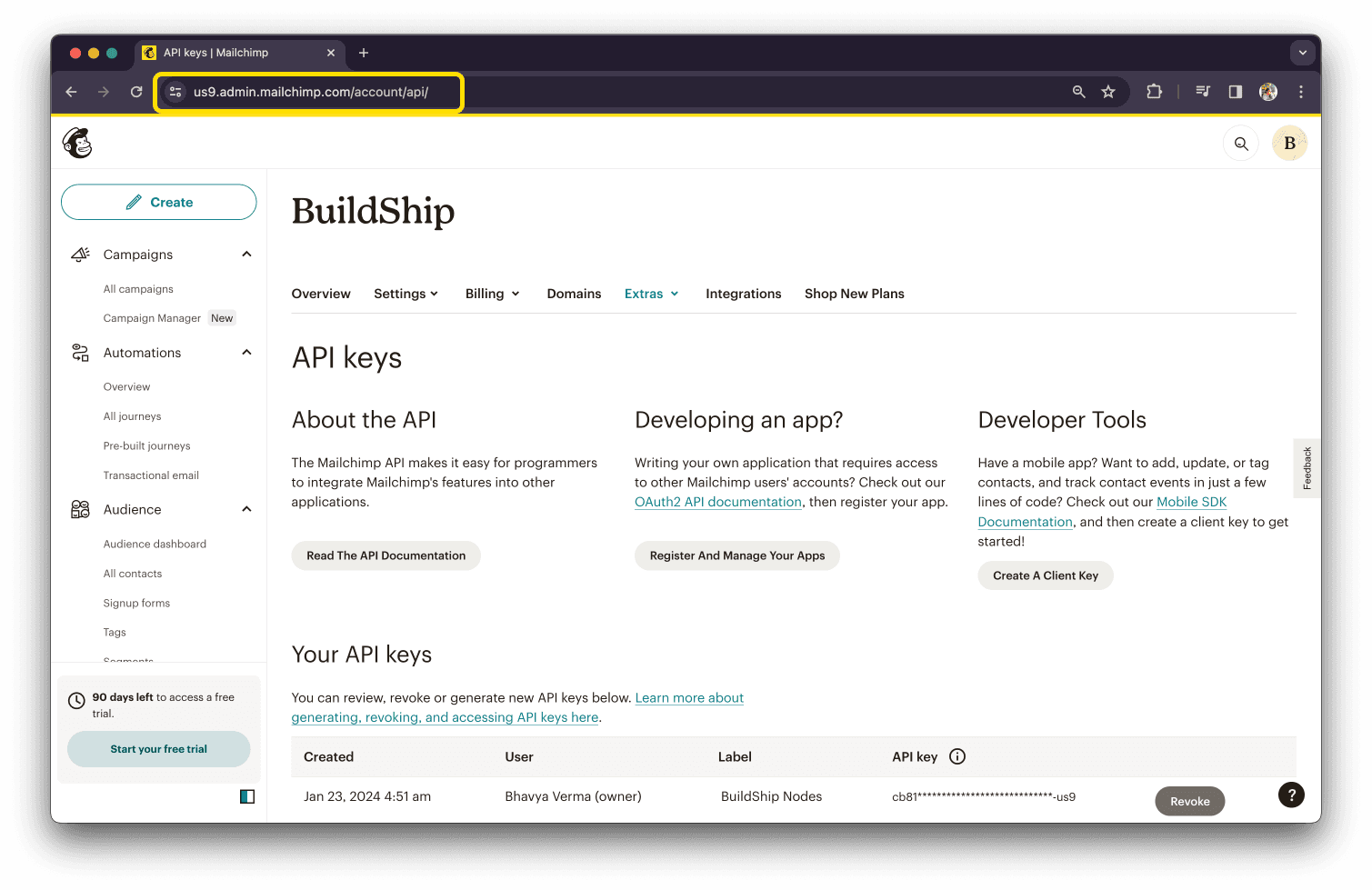Collapse the Audience sidebar section
The image size is (1372, 890).
(x=246, y=509)
